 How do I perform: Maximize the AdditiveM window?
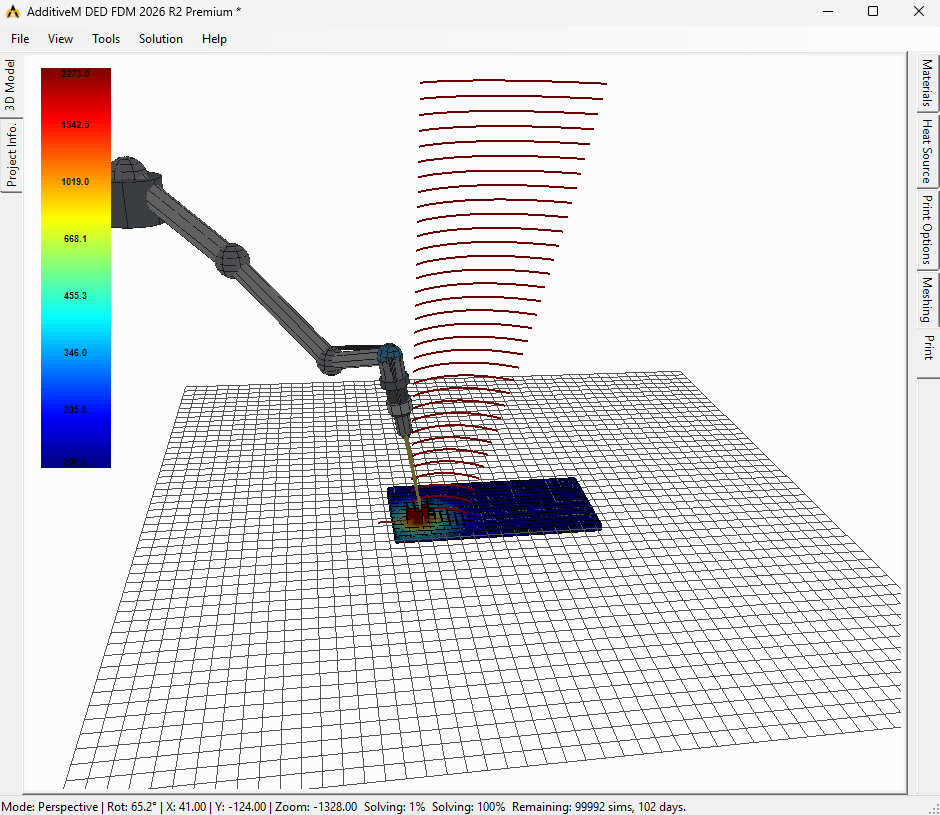[x=872, y=11]
